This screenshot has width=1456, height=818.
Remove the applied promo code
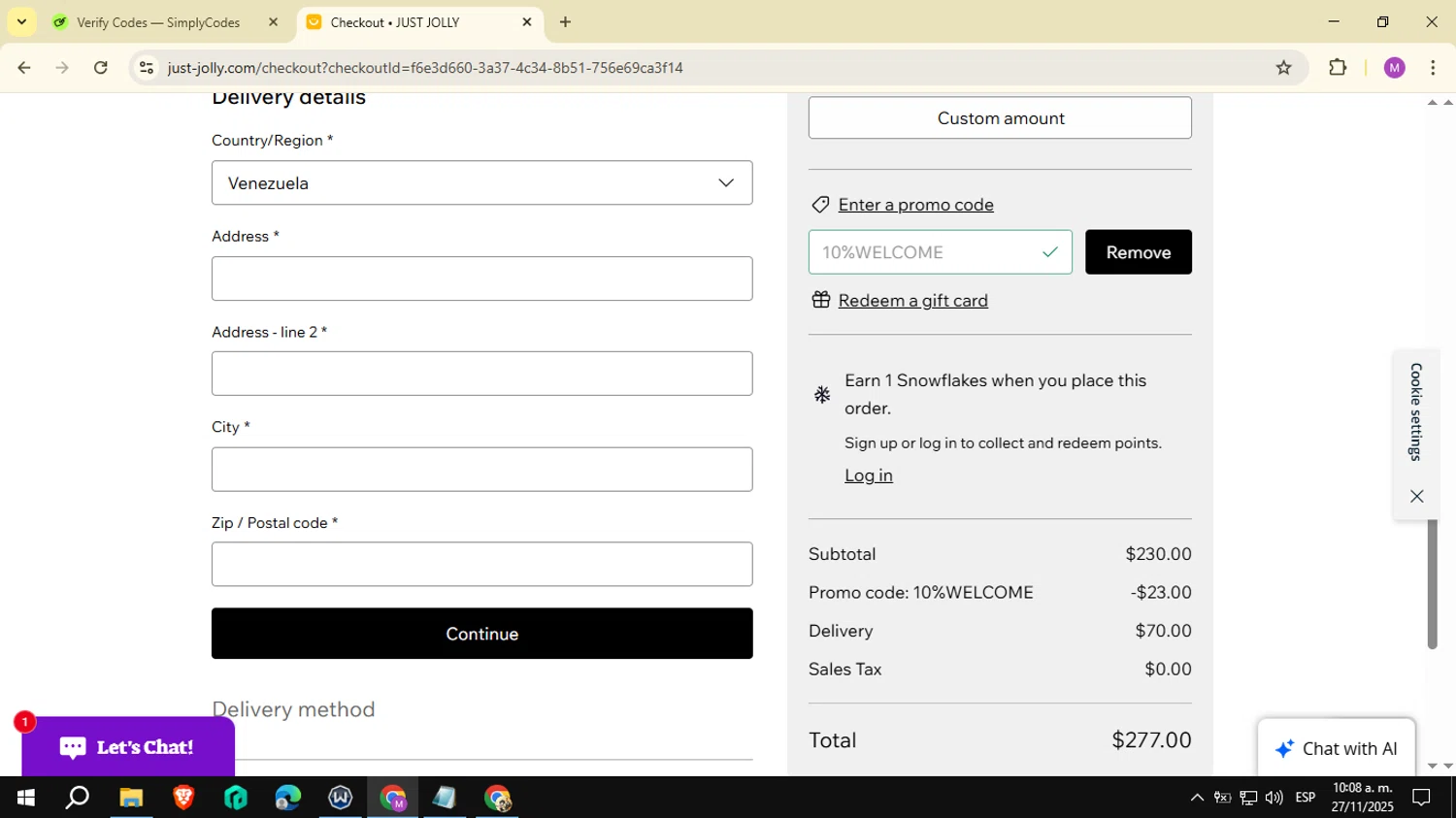pos(1138,252)
